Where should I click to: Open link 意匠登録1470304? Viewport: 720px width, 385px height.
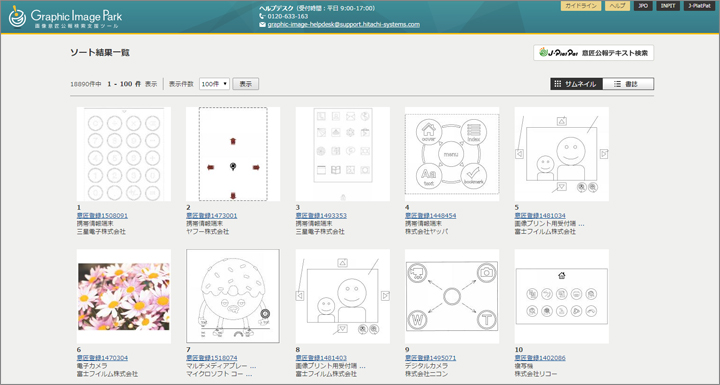tap(102, 358)
